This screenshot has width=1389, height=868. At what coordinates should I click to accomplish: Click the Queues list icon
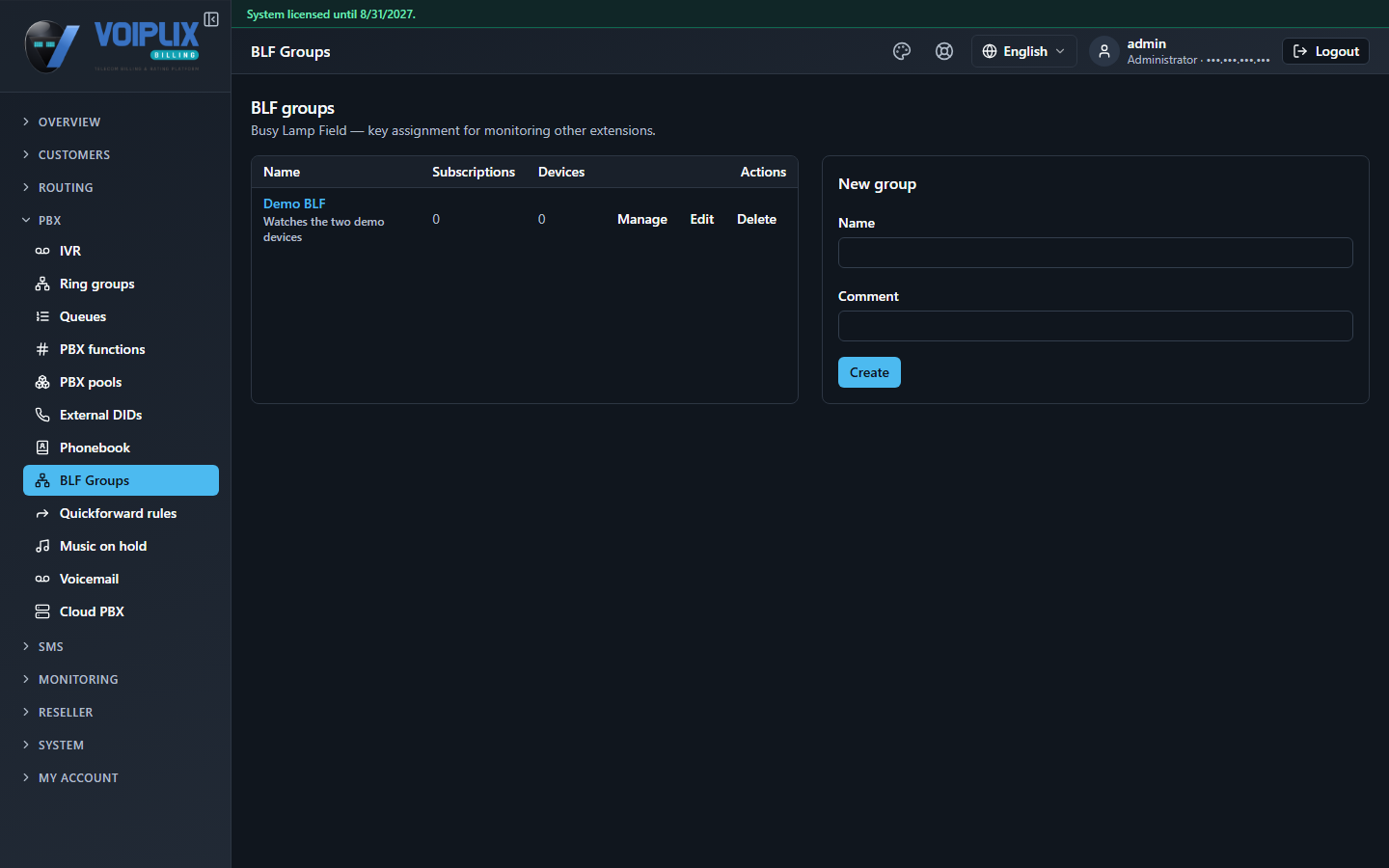(42, 316)
